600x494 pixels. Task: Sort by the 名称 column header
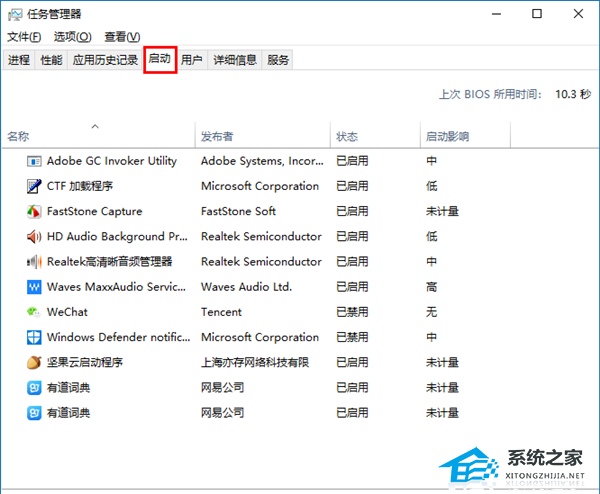click(18, 137)
